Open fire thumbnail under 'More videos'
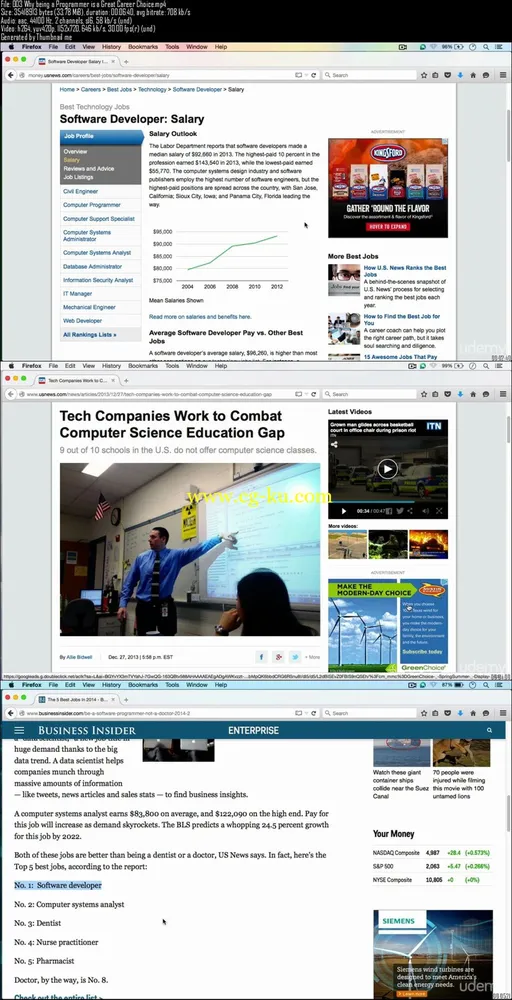 click(428, 544)
